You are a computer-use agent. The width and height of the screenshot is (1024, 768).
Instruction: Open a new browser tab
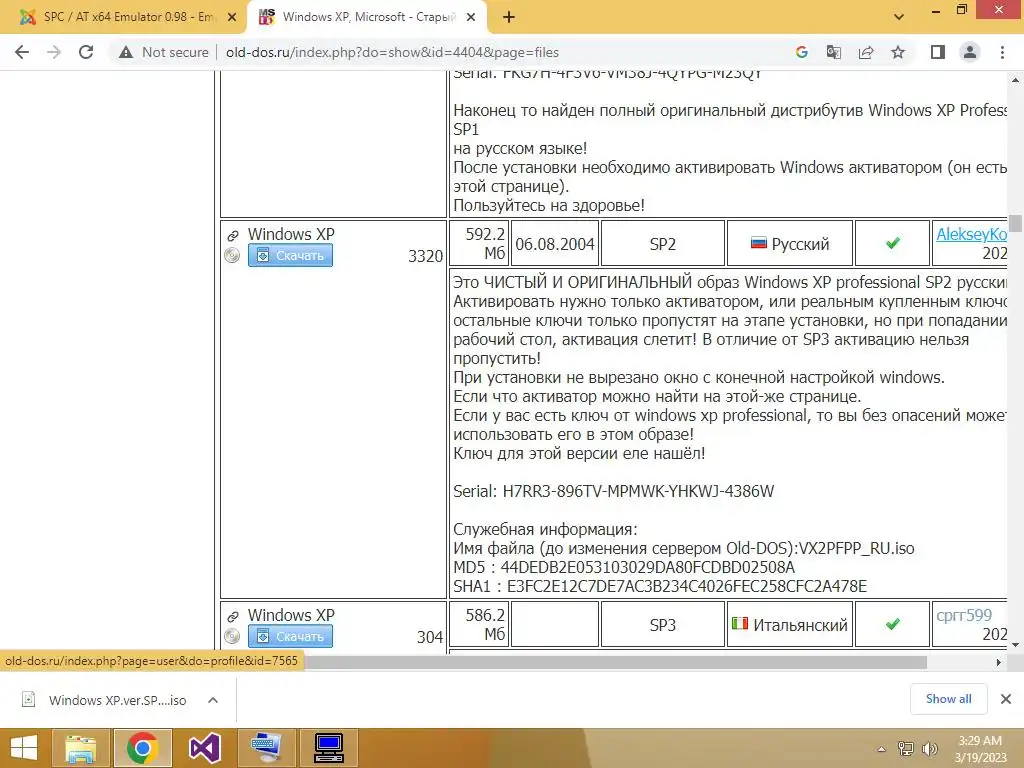pyautogui.click(x=509, y=18)
